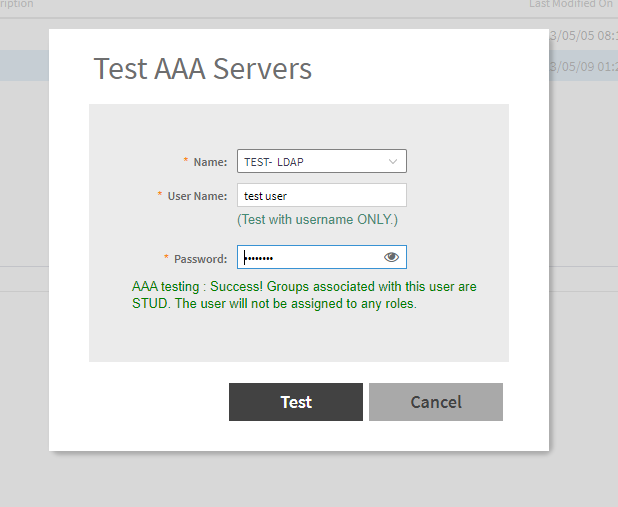This screenshot has height=507, width=618.
Task: Sort by Last Modified On column header
Action: tap(571, 5)
